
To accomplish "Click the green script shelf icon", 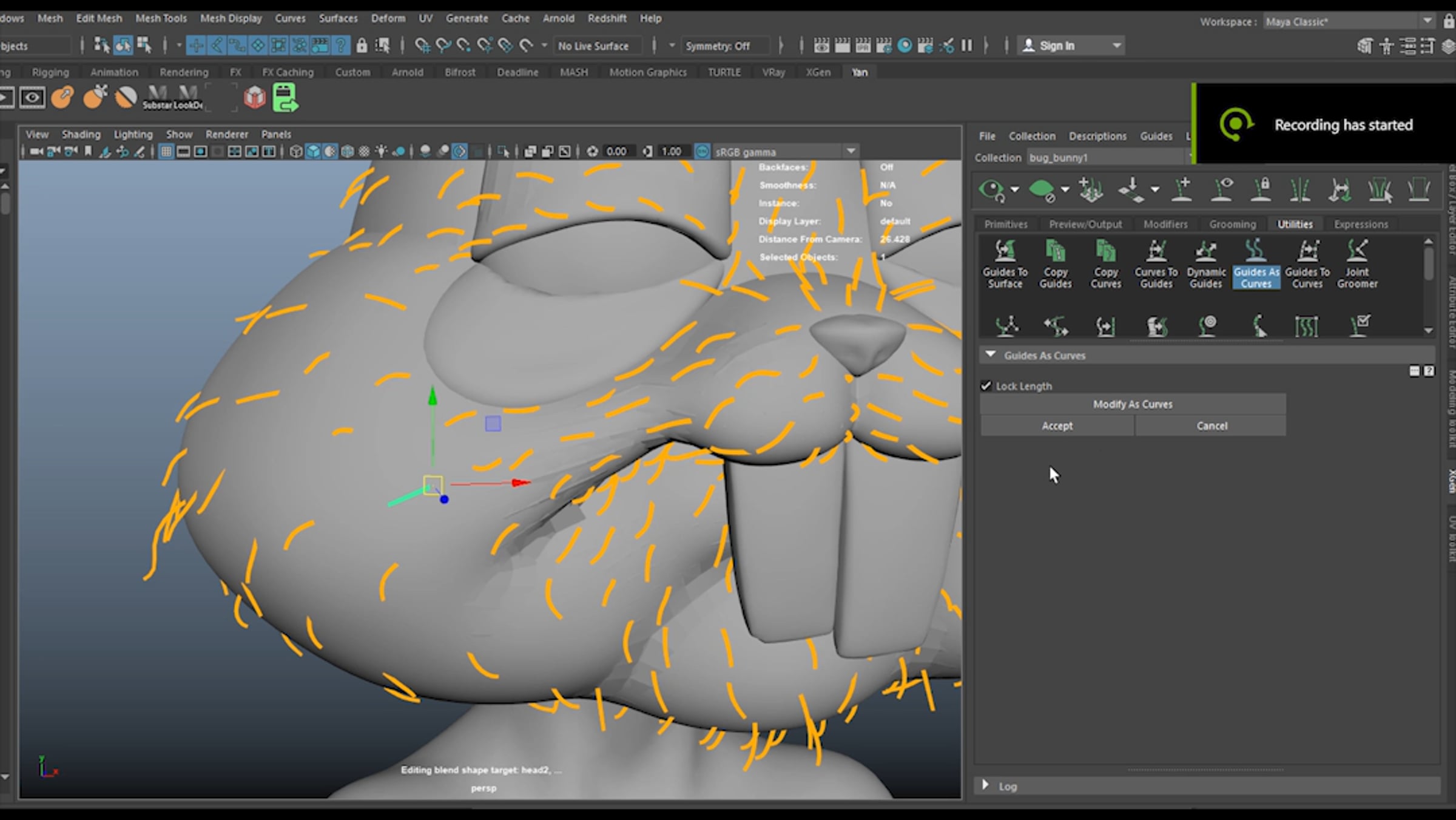I will coord(285,97).
